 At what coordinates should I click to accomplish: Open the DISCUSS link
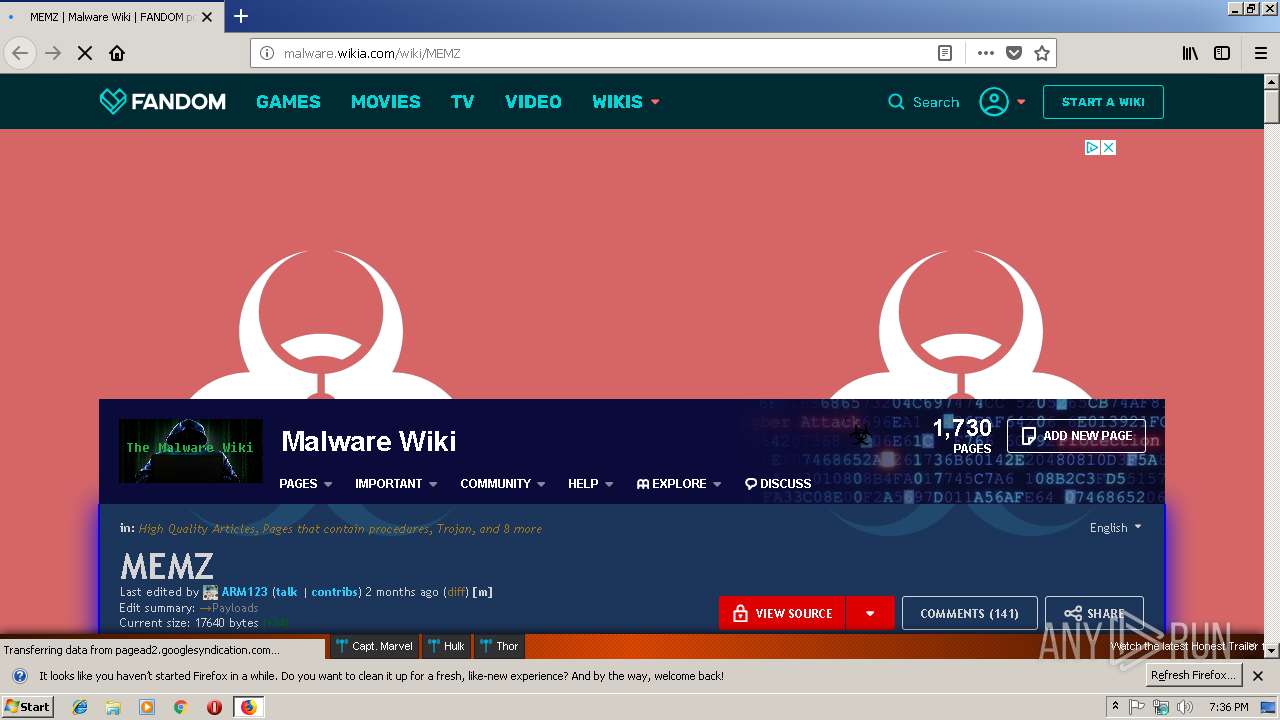778,483
